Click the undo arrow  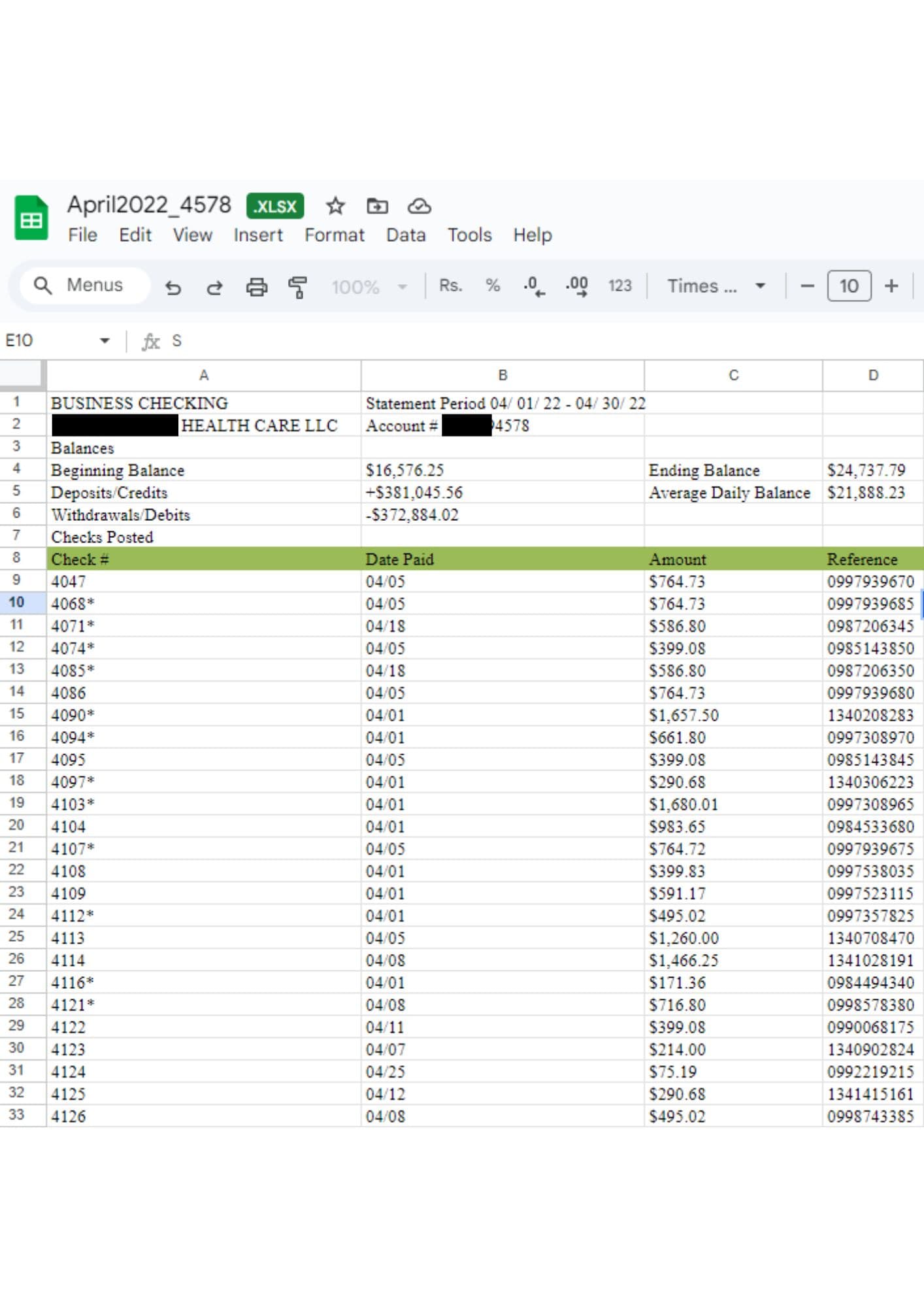pyautogui.click(x=173, y=287)
